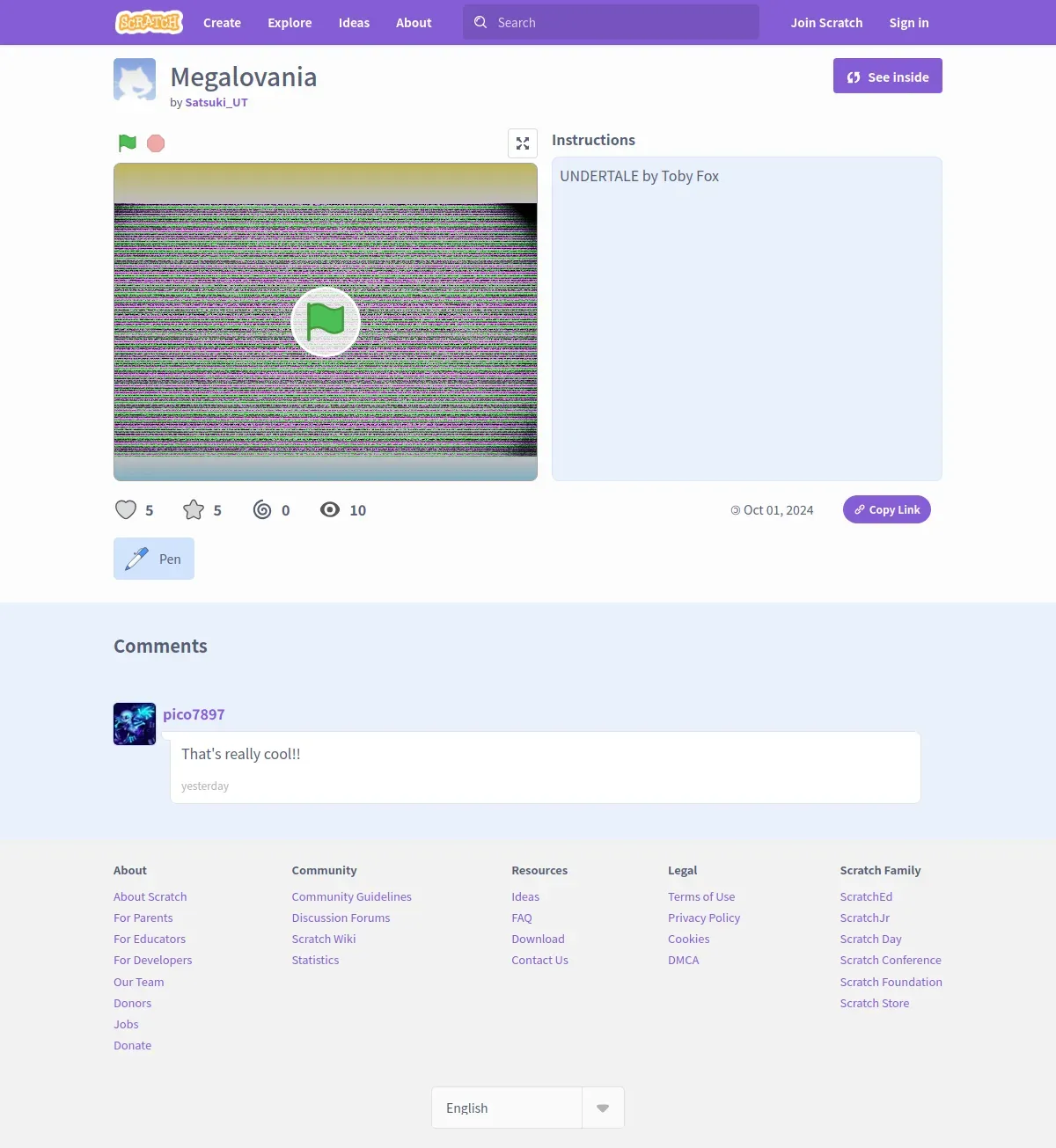Open the Scratch Foundation link

coord(891,982)
